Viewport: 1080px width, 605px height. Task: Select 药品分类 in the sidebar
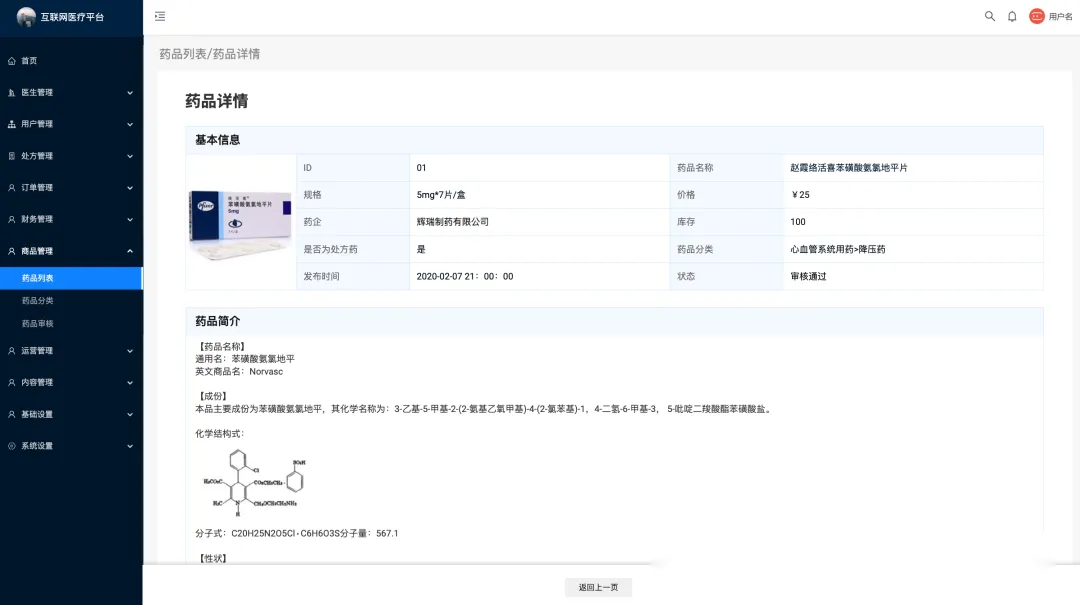point(38,301)
